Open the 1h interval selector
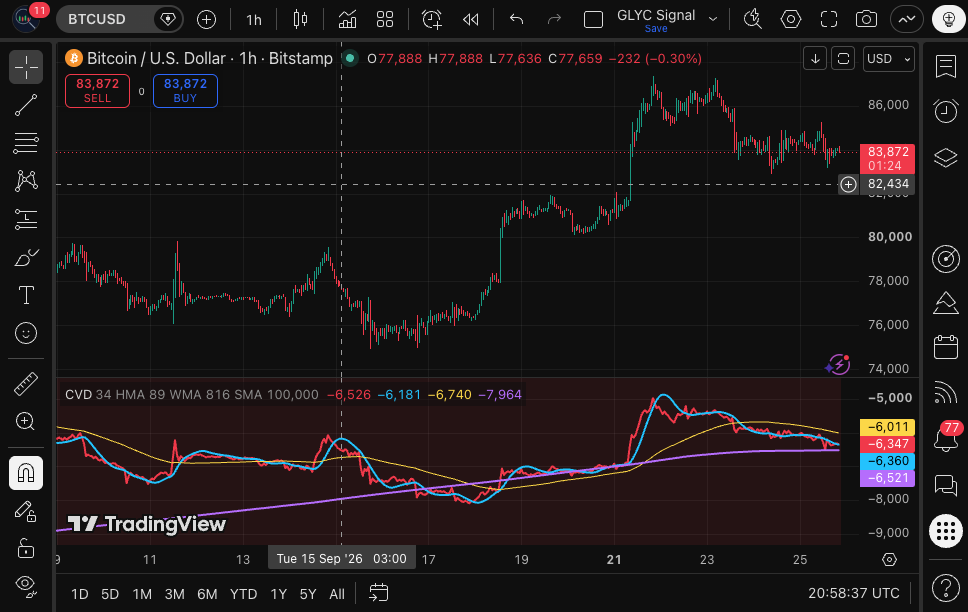The height and width of the screenshot is (612, 968). coord(254,20)
